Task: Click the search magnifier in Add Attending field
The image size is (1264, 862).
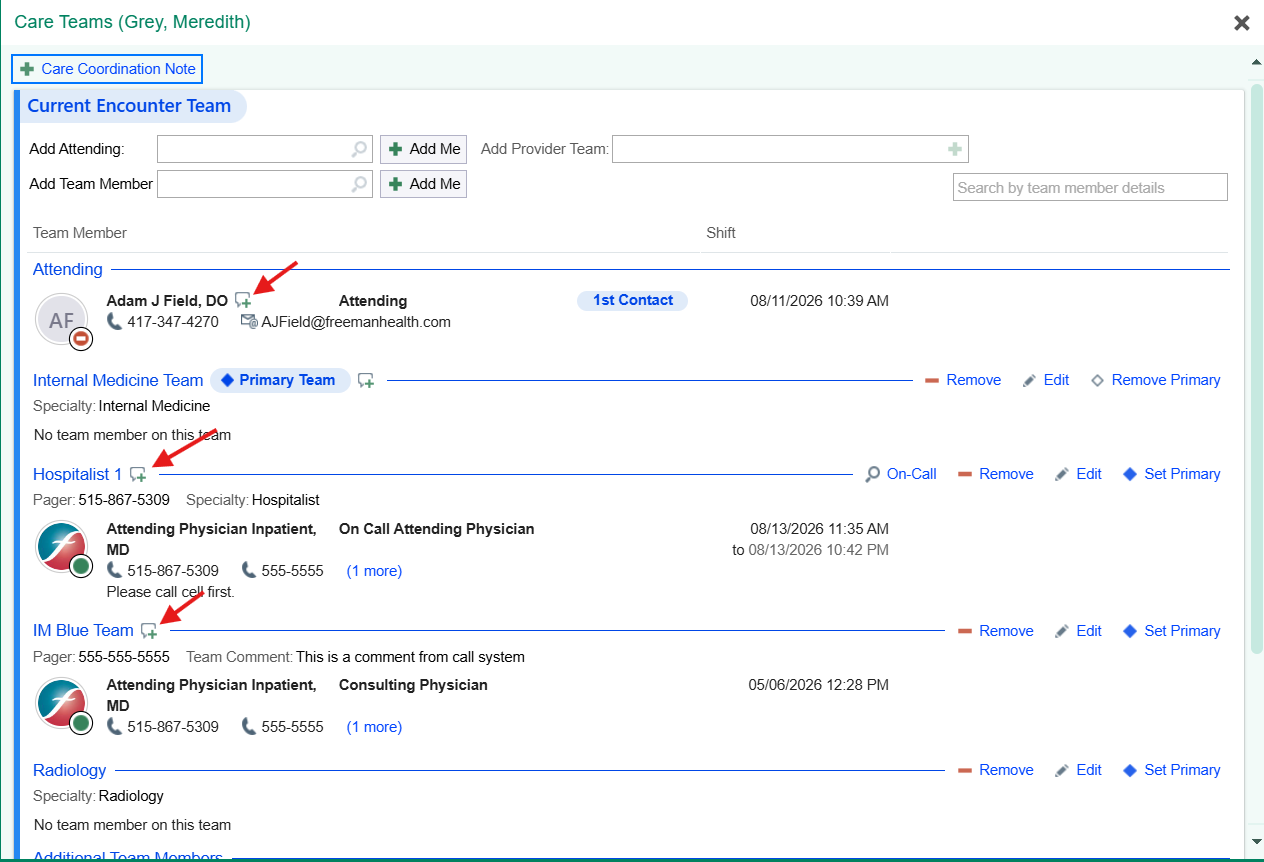Action: coord(359,149)
